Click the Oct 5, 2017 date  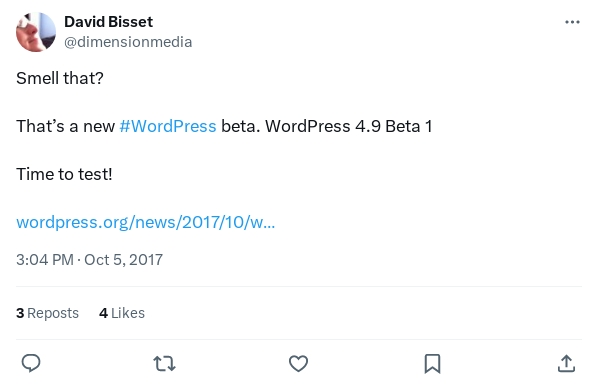click(124, 260)
